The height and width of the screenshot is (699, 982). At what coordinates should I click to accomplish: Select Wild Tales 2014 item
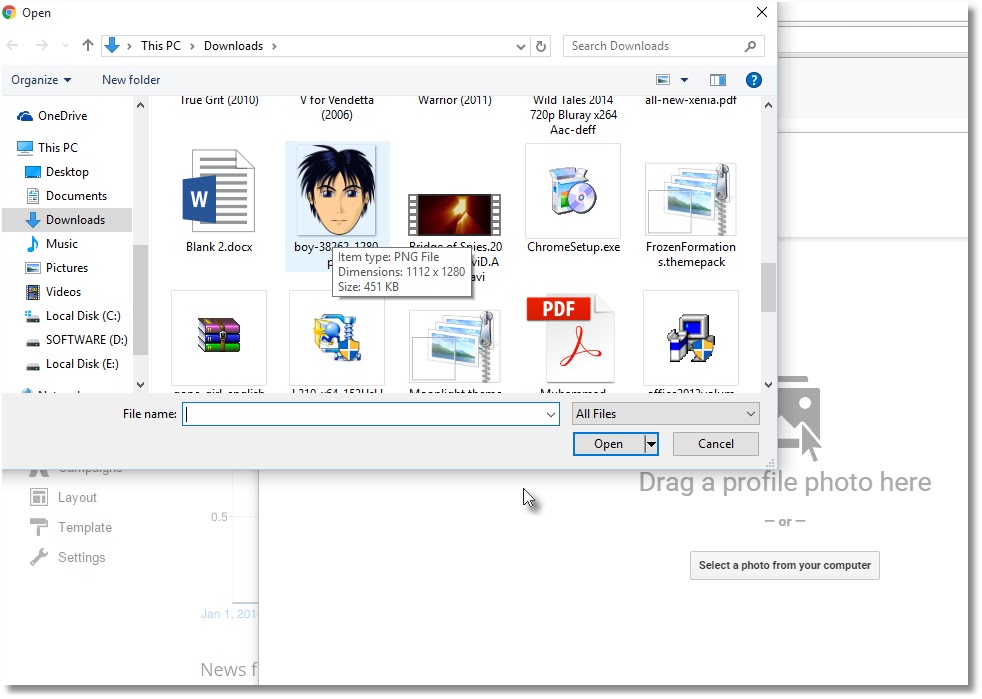(573, 115)
